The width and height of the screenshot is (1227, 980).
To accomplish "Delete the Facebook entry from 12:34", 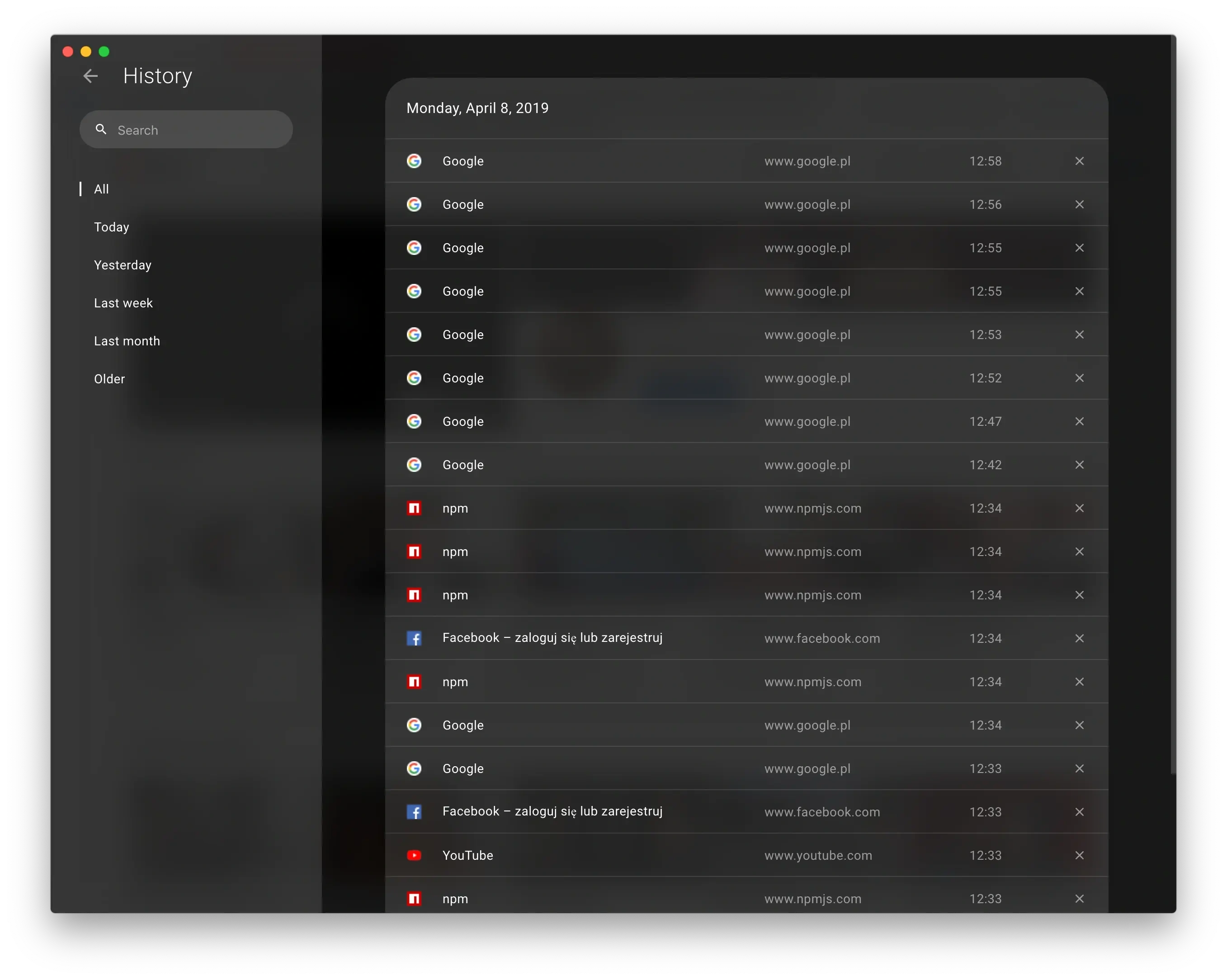I will [1079, 639].
